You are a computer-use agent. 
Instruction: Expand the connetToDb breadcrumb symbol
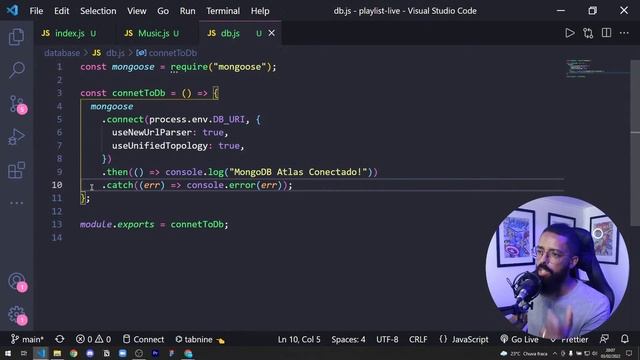coord(172,53)
